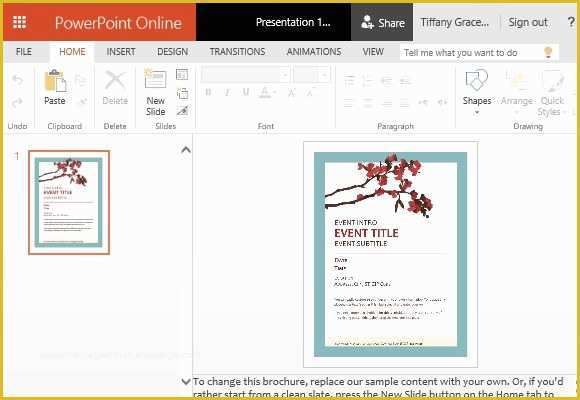Click the Numbering list icon
This screenshot has height=400, width=580.
(368, 81)
